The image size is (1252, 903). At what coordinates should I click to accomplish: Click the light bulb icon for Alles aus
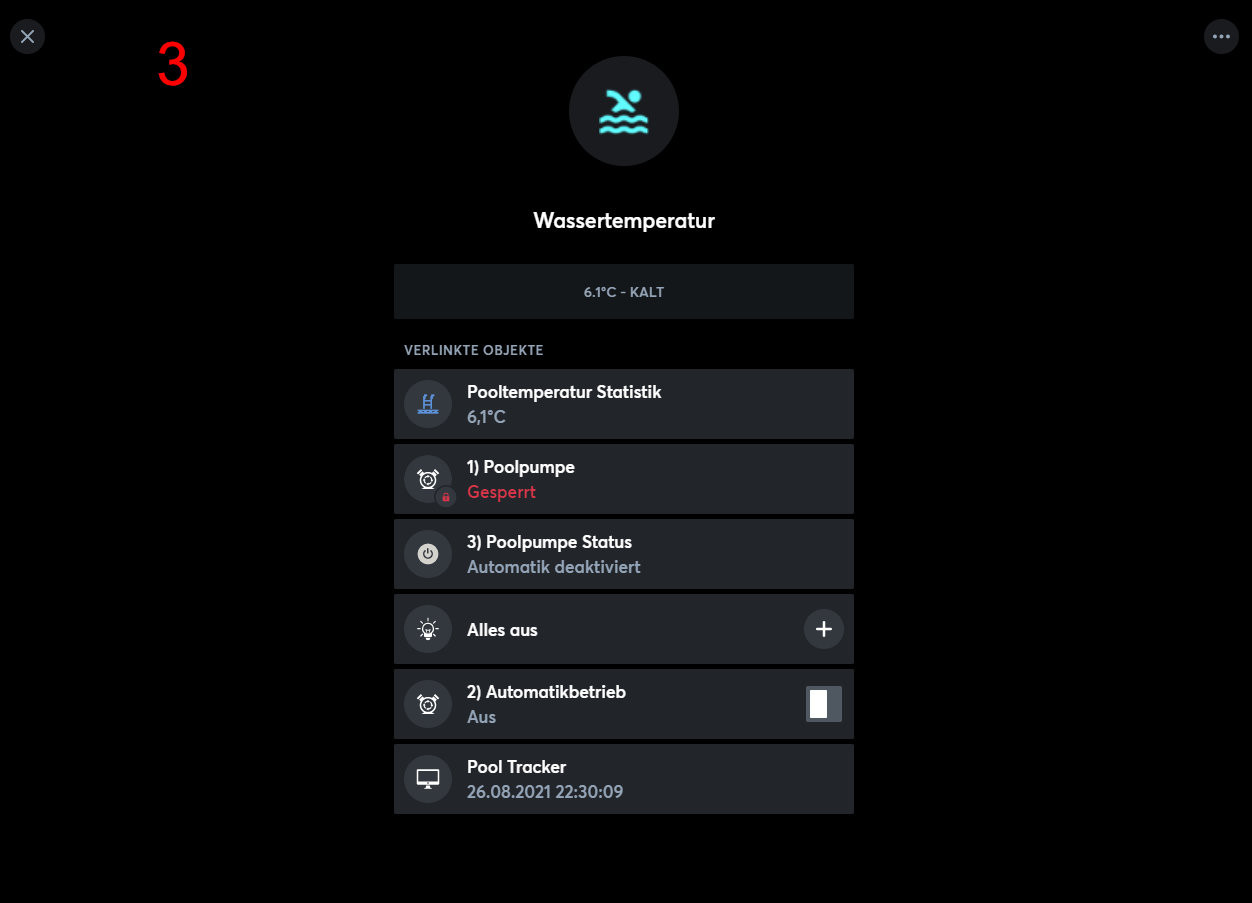[x=428, y=629]
